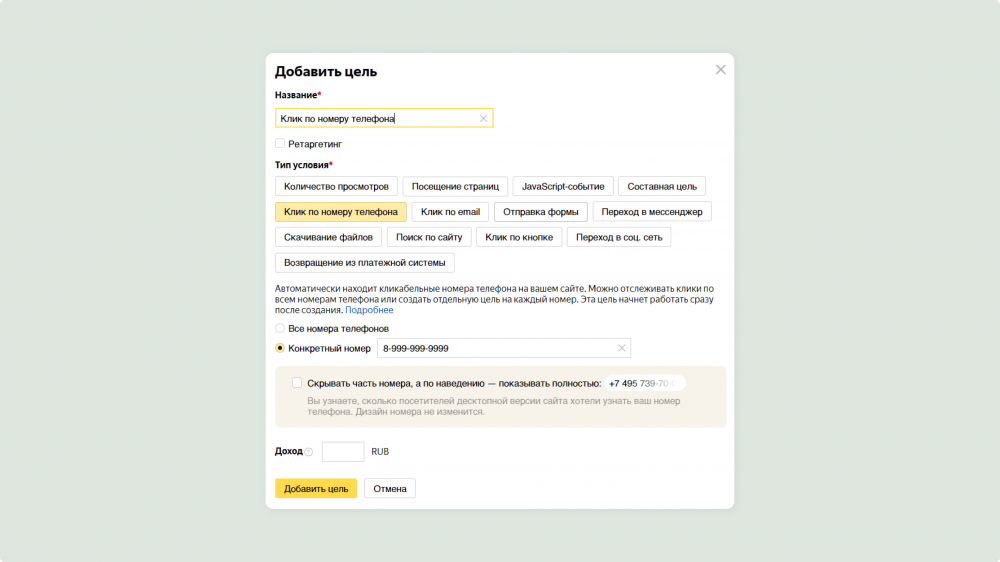Focus the Доход amount input field
The image size is (1000, 562).
[343, 452]
